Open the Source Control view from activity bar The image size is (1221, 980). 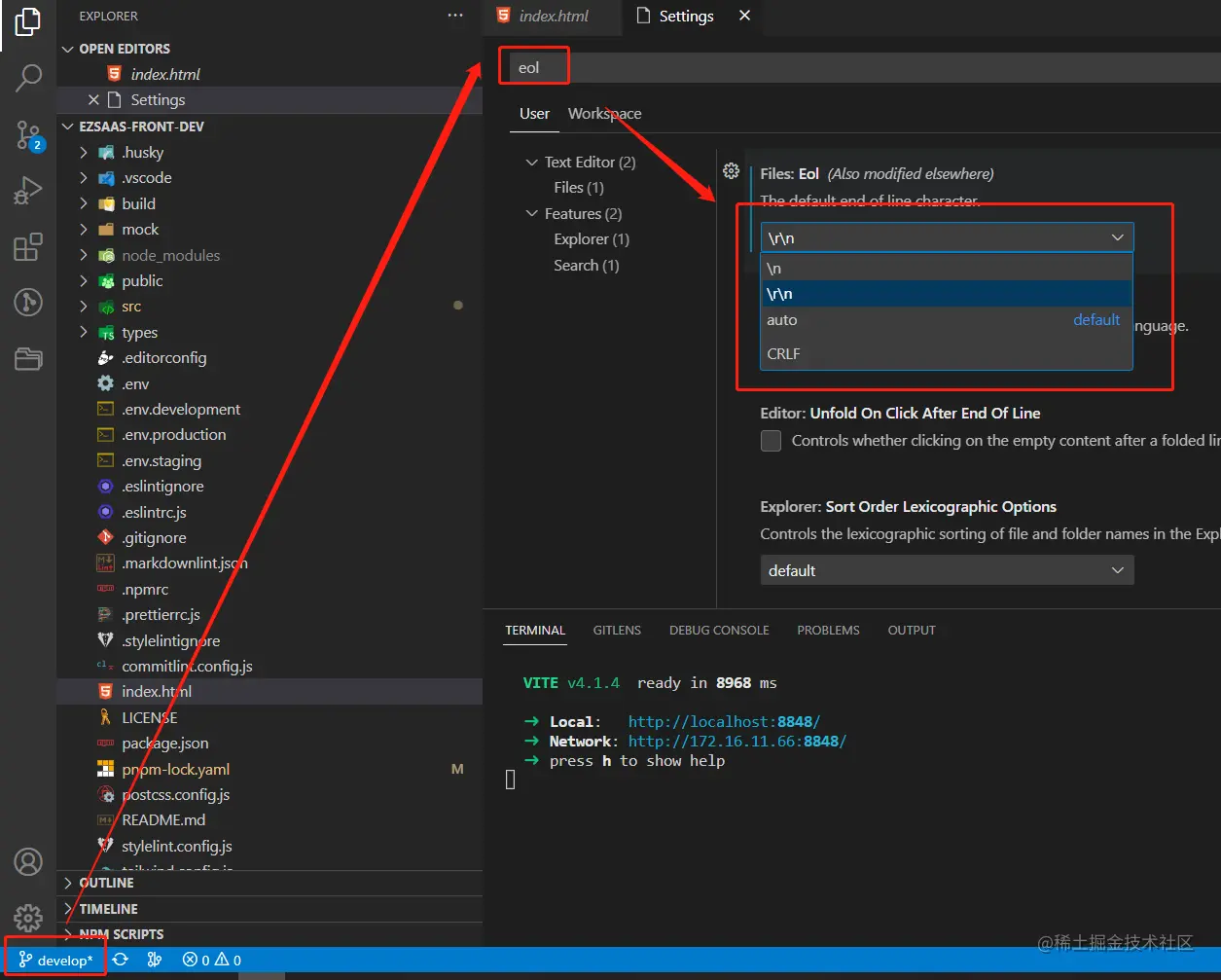(27, 136)
